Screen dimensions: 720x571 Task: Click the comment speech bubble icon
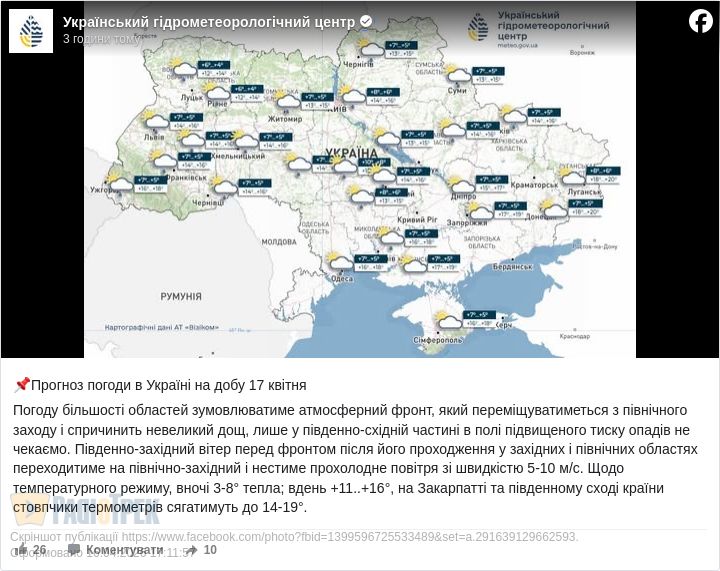pos(74,549)
